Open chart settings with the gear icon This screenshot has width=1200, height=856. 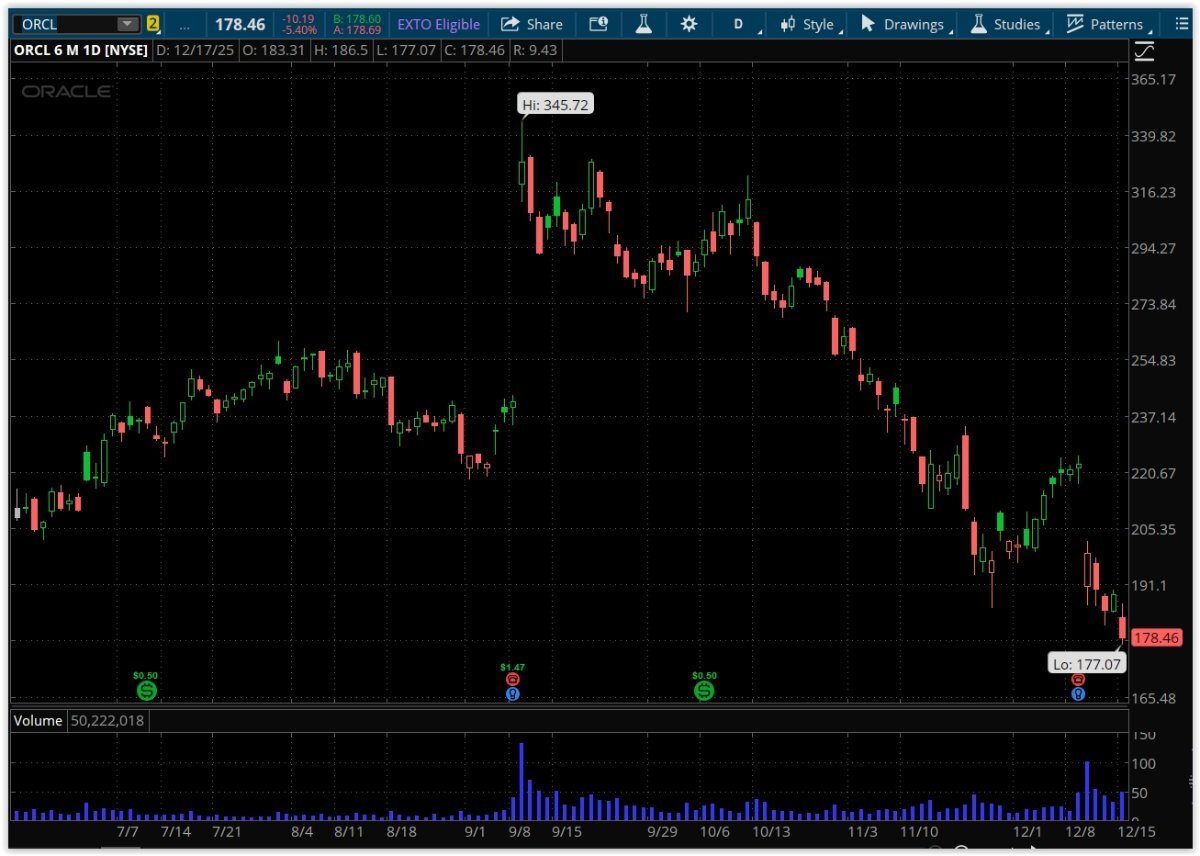[x=689, y=24]
